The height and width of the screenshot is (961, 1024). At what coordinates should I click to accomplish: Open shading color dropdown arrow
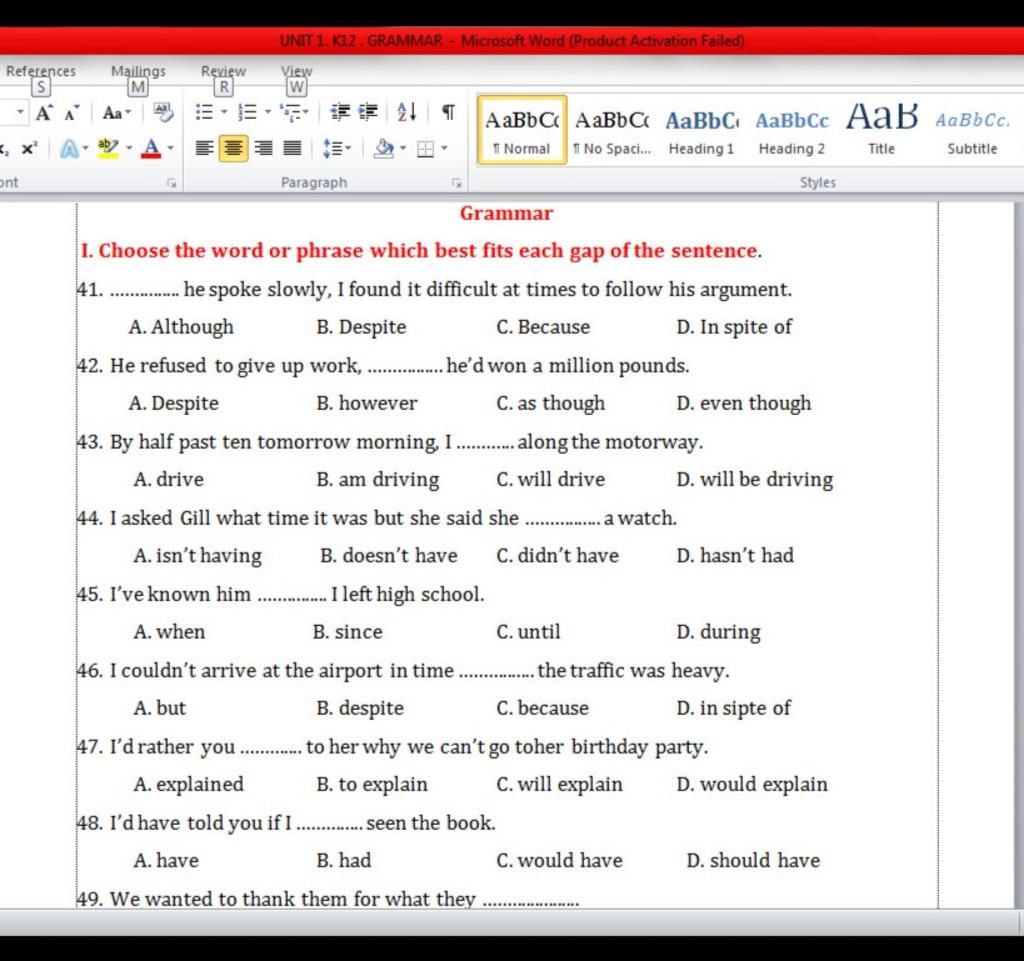point(403,149)
